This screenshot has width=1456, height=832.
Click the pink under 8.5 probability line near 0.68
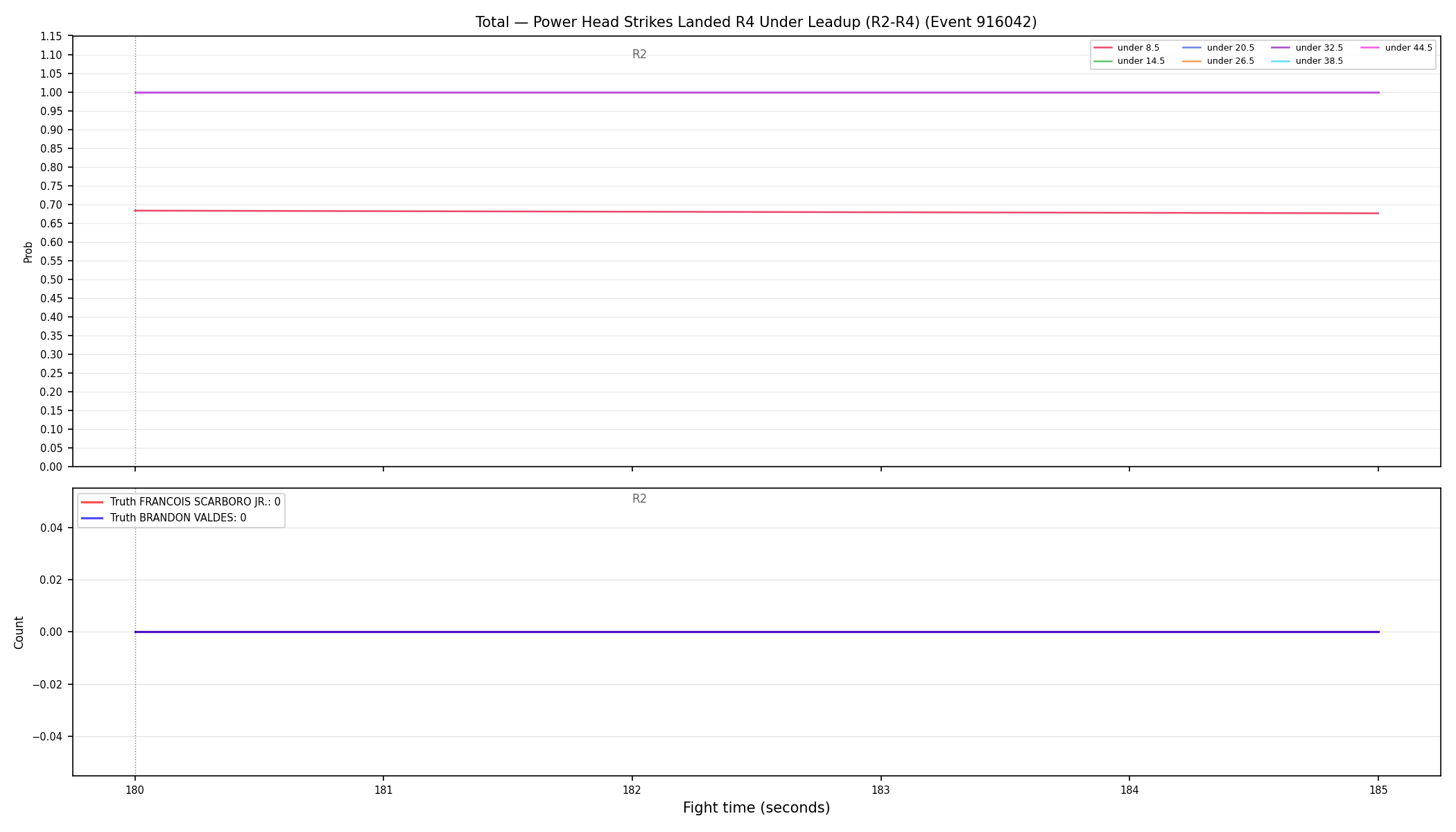point(756,212)
